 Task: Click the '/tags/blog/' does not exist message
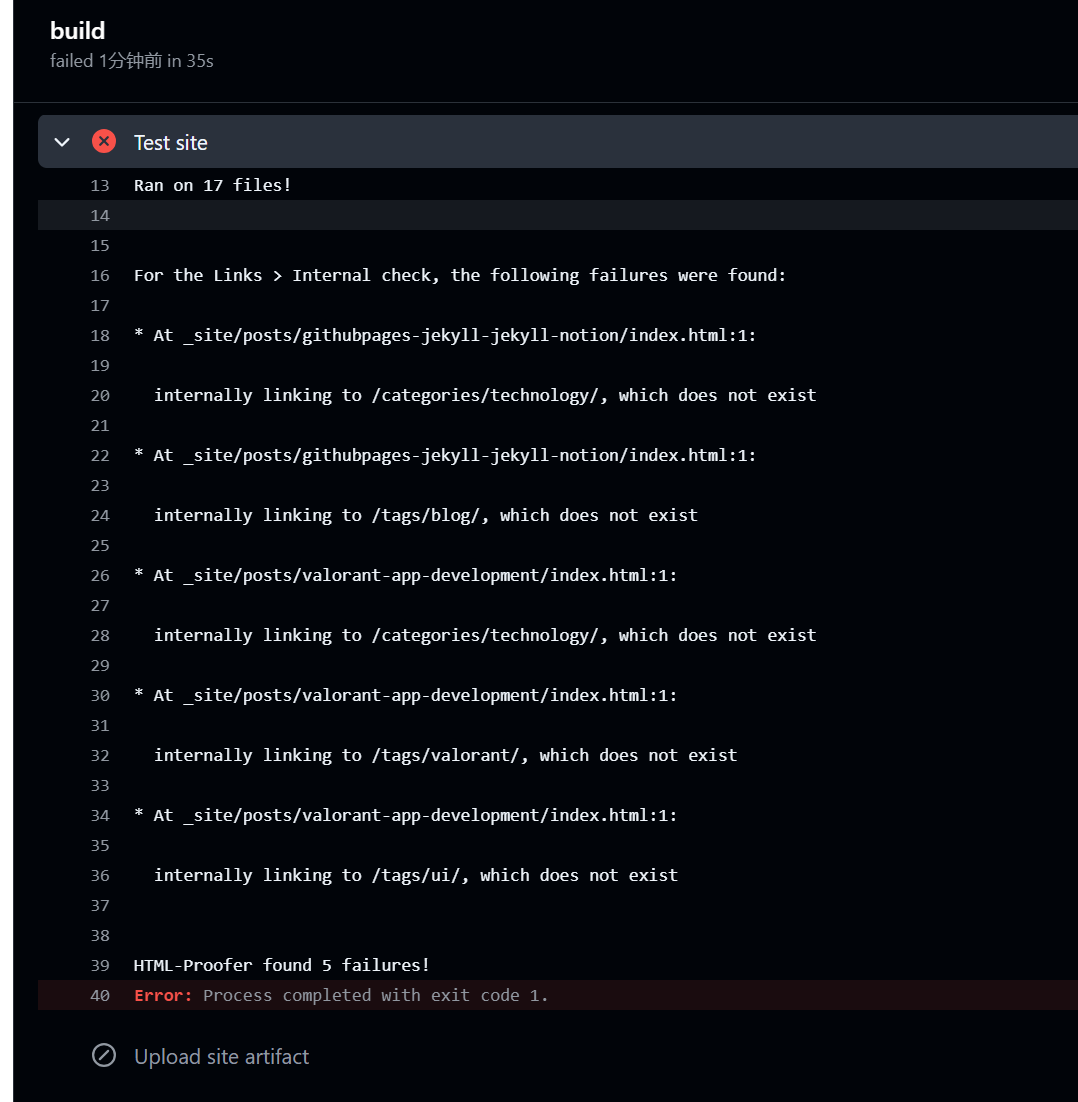point(426,516)
